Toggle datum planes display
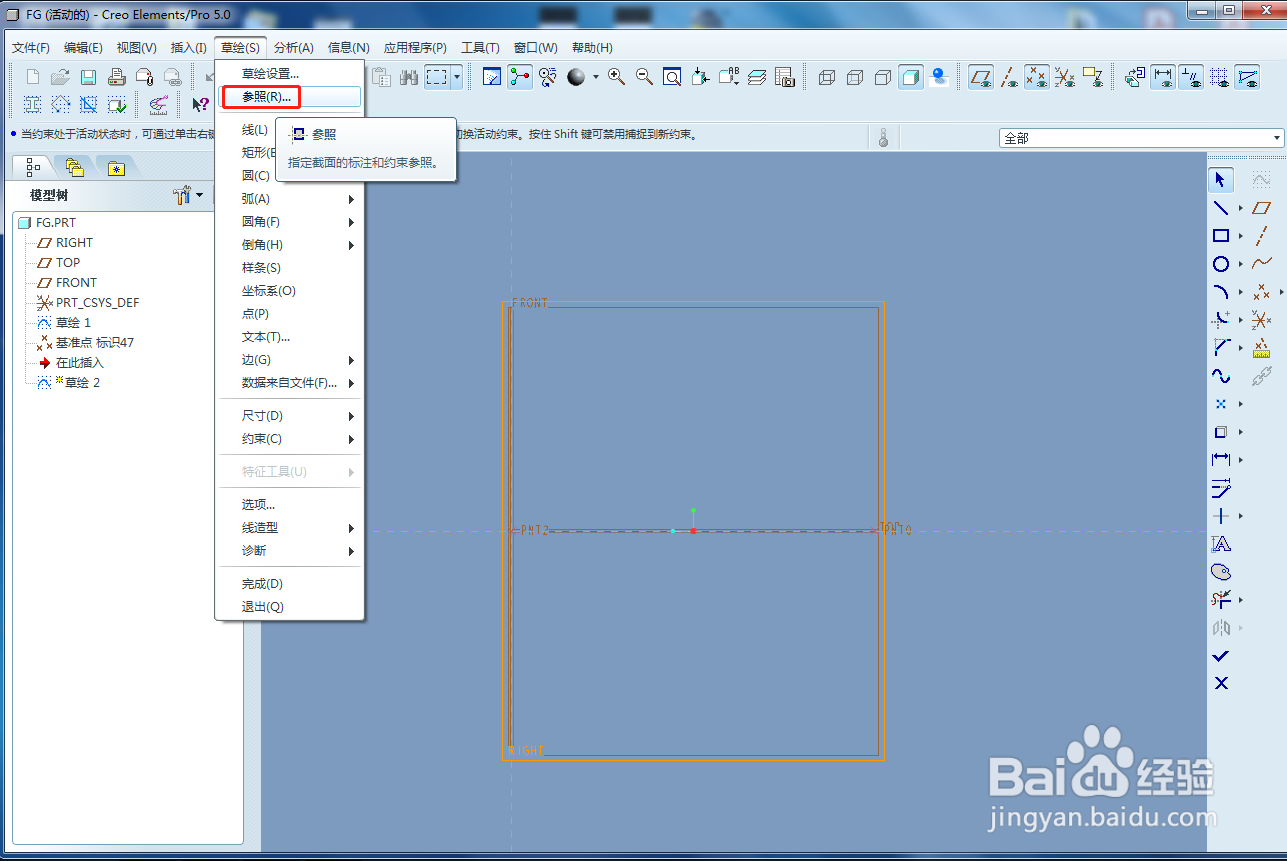 [x=982, y=77]
